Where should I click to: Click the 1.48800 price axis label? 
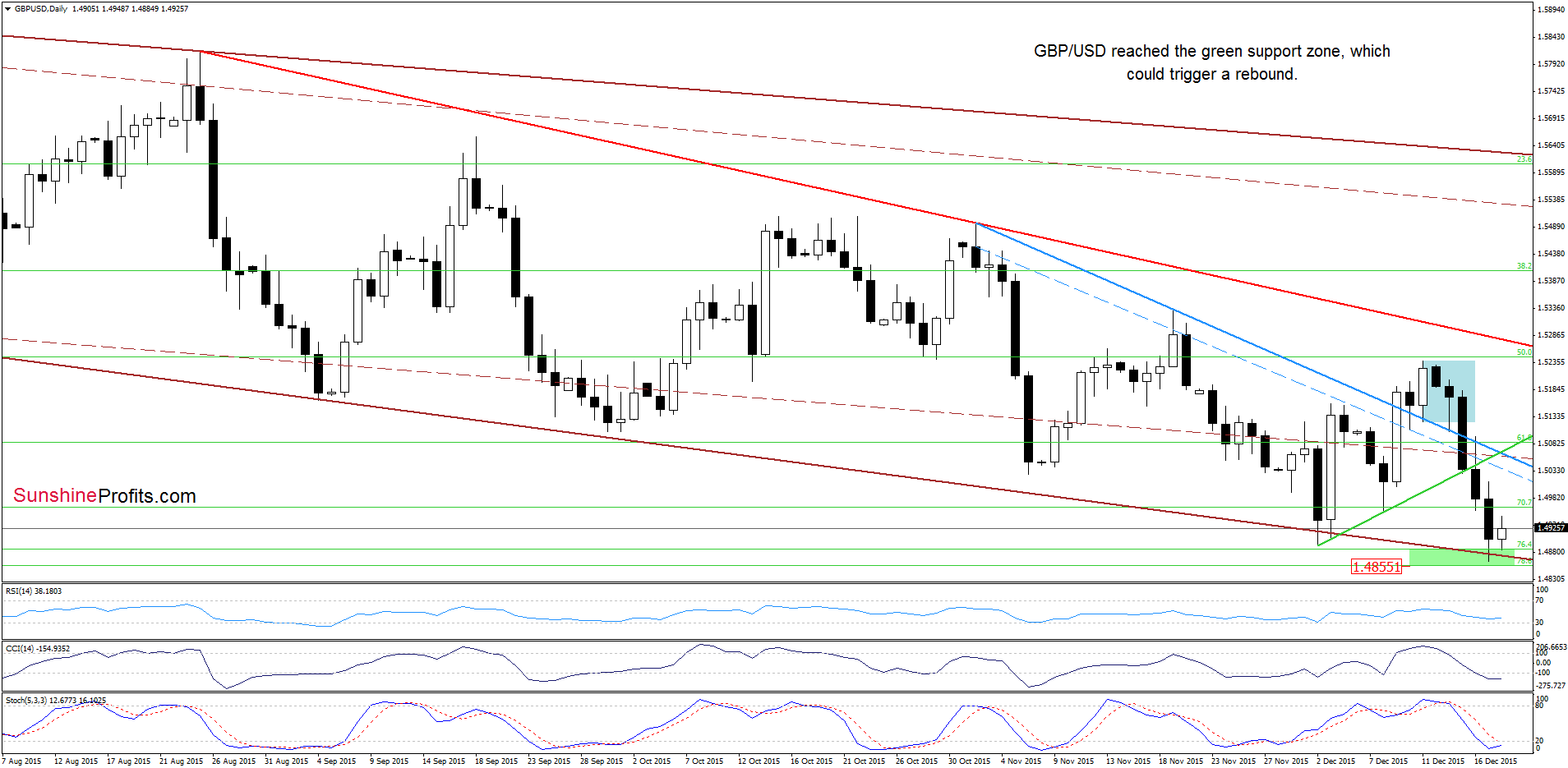pyautogui.click(x=1551, y=552)
